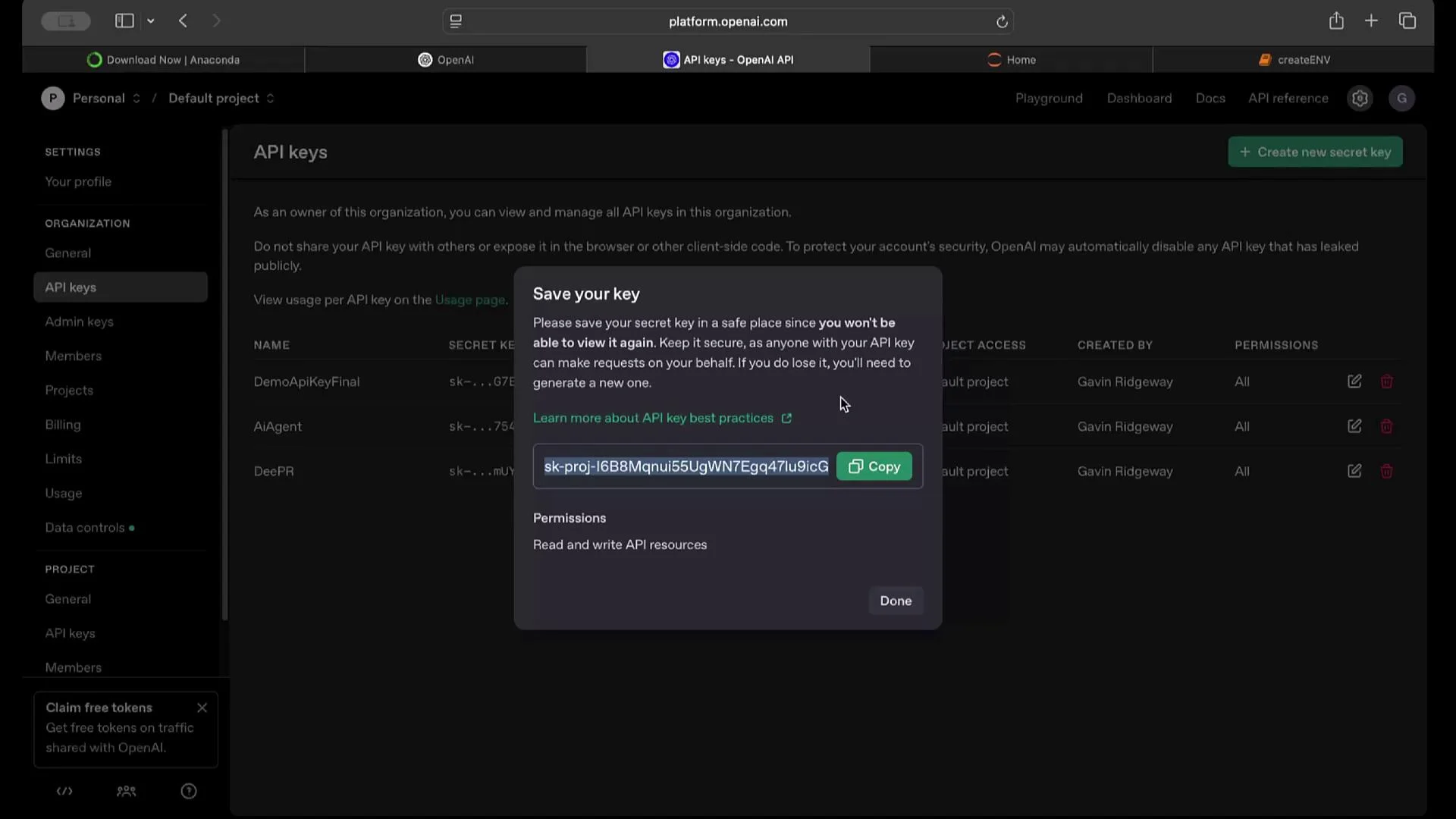Go back in browser
The width and height of the screenshot is (1456, 819).
183,21
